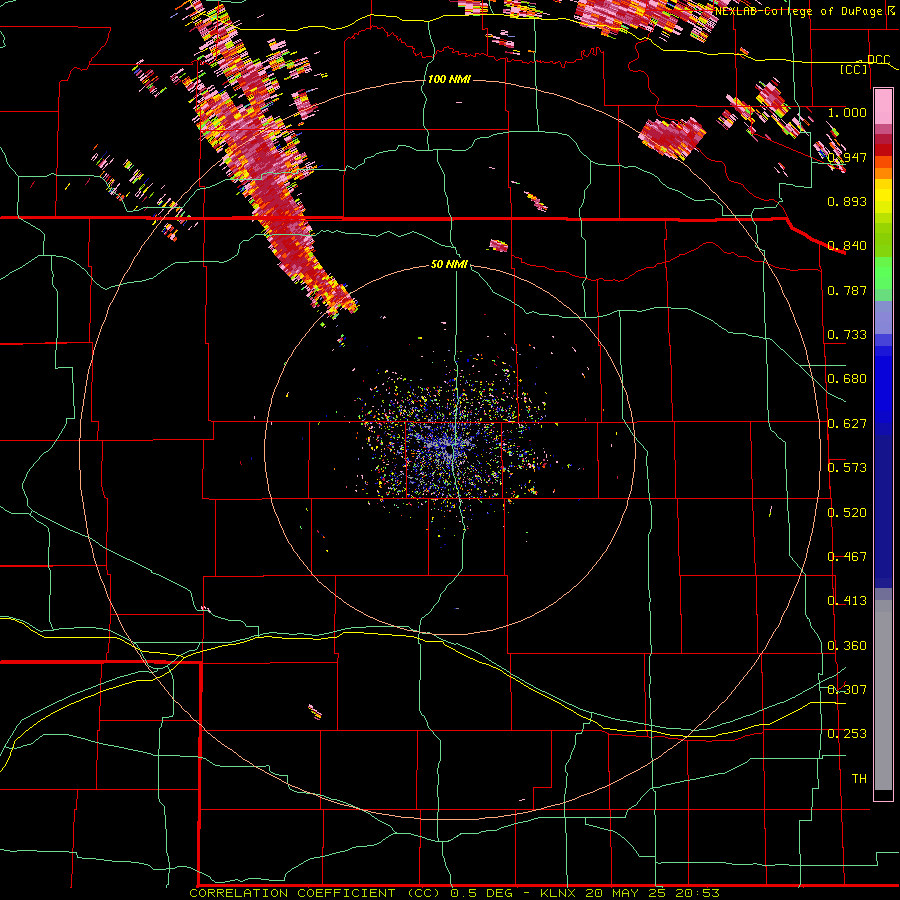
Task: Click the 1.000 value on the scale
Action: 847,112
